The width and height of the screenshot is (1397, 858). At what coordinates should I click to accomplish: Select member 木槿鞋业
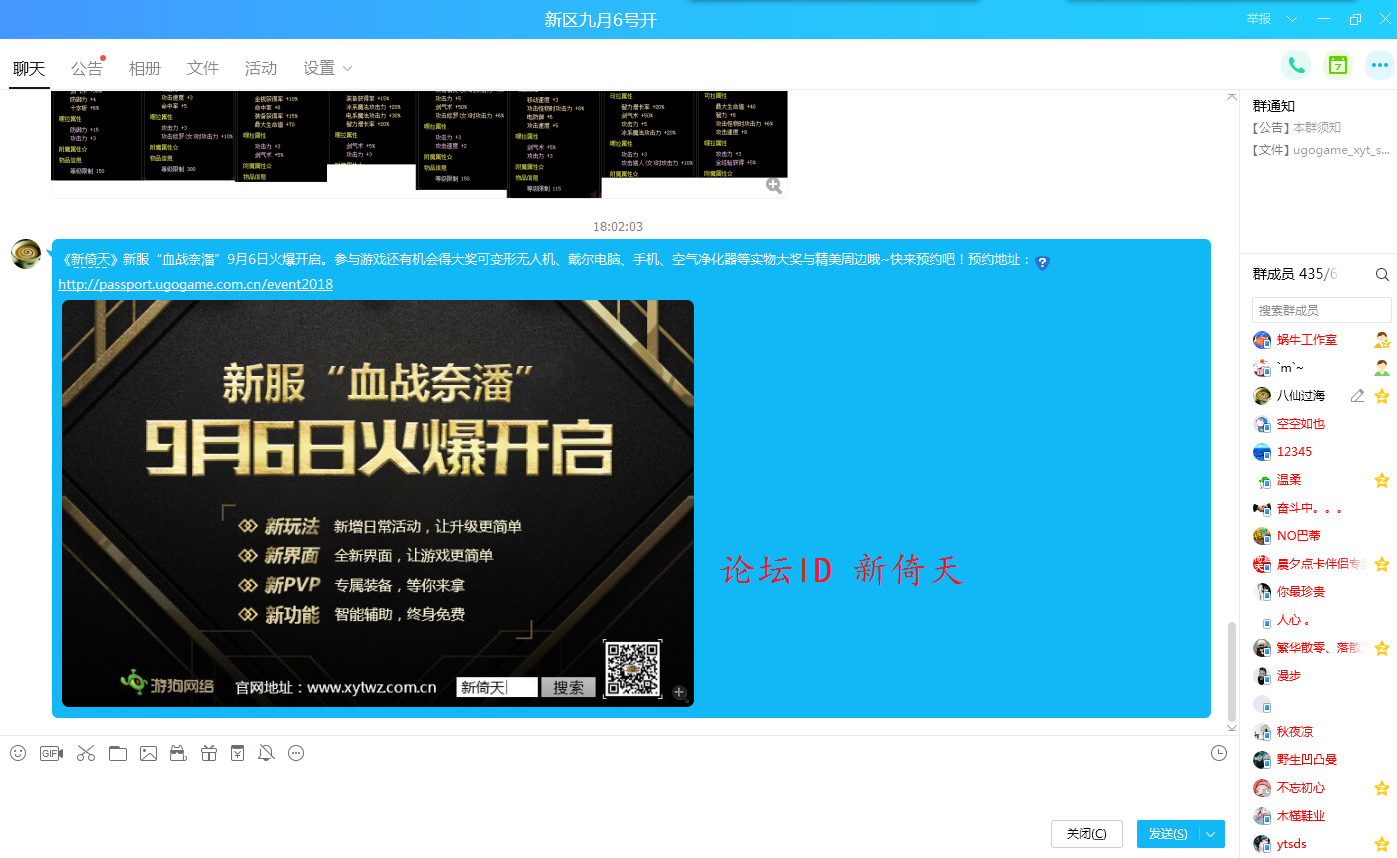coord(1301,816)
